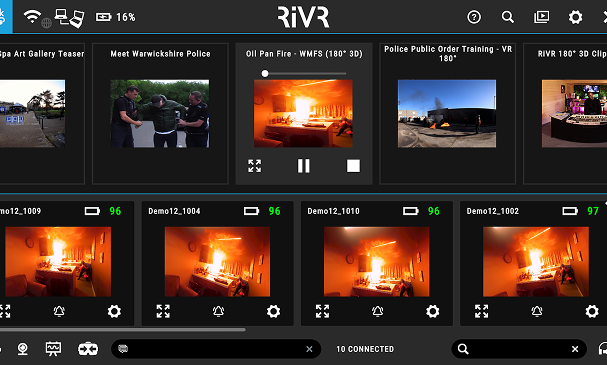607x365 pixels.
Task: Check battery icon of Demo12_1004
Action: (x=252, y=211)
